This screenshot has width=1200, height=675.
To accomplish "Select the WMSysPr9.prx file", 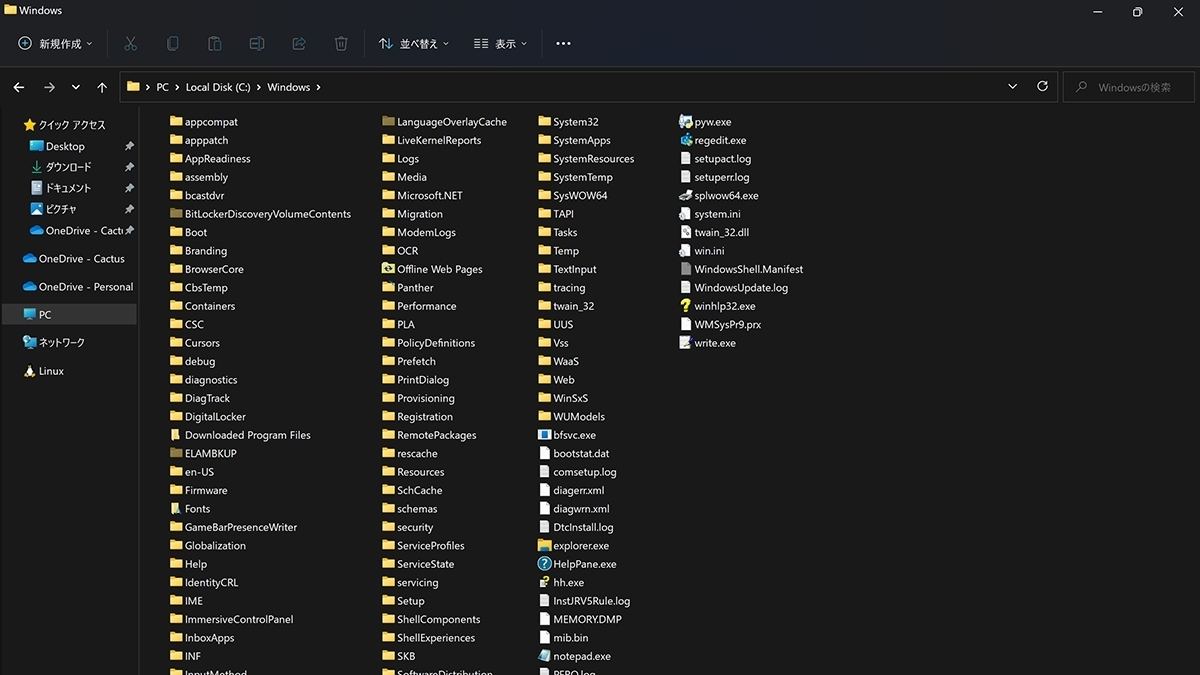I will (720, 324).
